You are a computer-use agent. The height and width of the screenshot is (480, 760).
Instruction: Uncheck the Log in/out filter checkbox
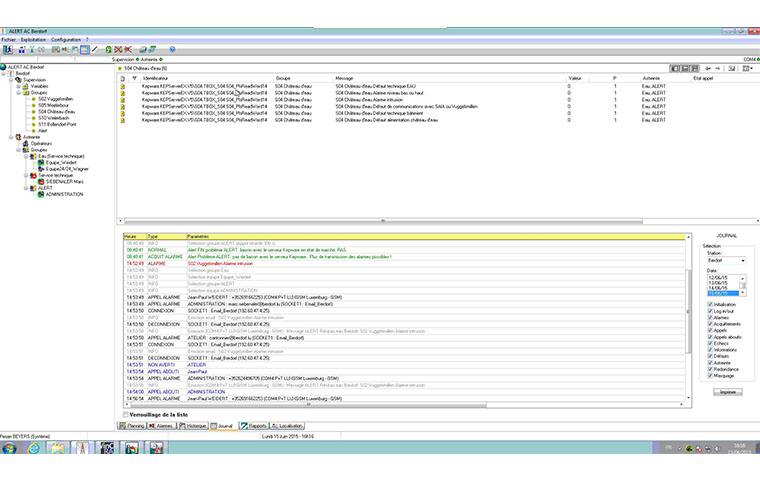[x=710, y=311]
